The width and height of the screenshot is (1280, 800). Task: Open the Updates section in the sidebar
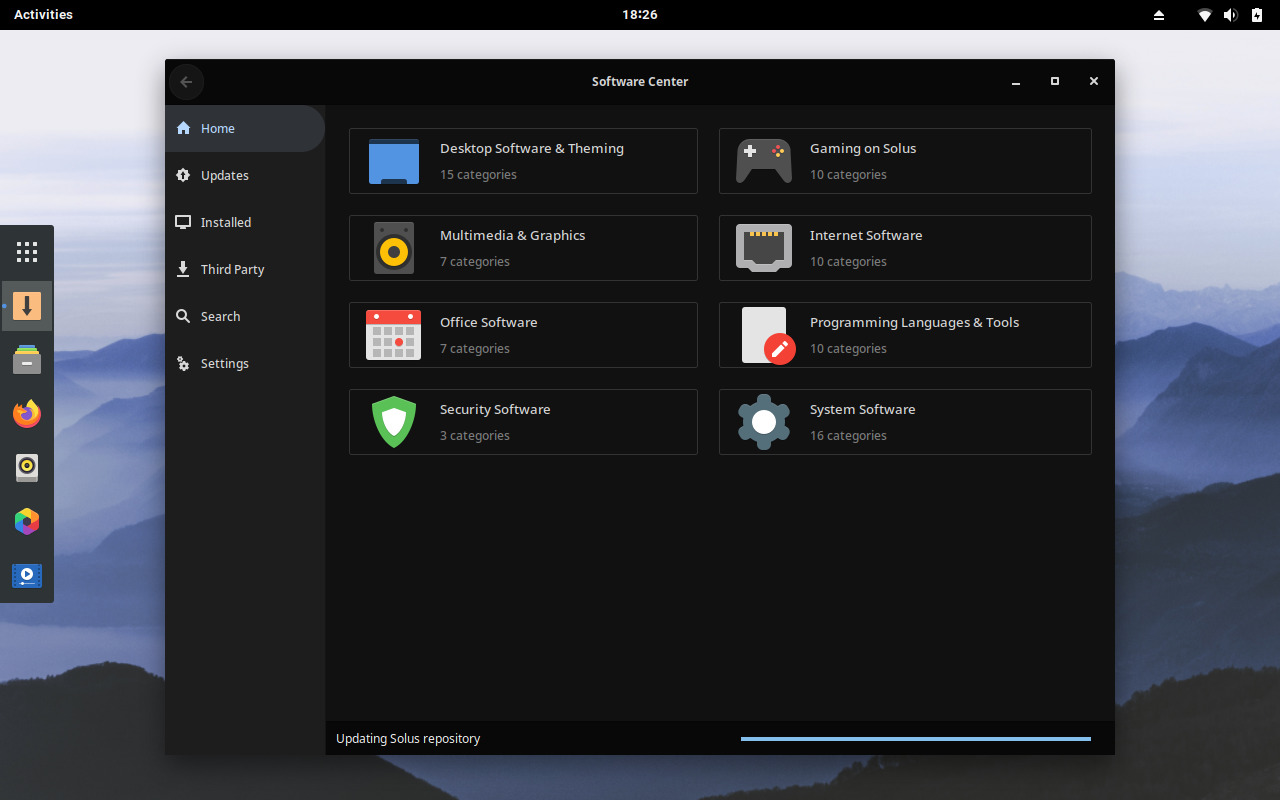tap(224, 175)
